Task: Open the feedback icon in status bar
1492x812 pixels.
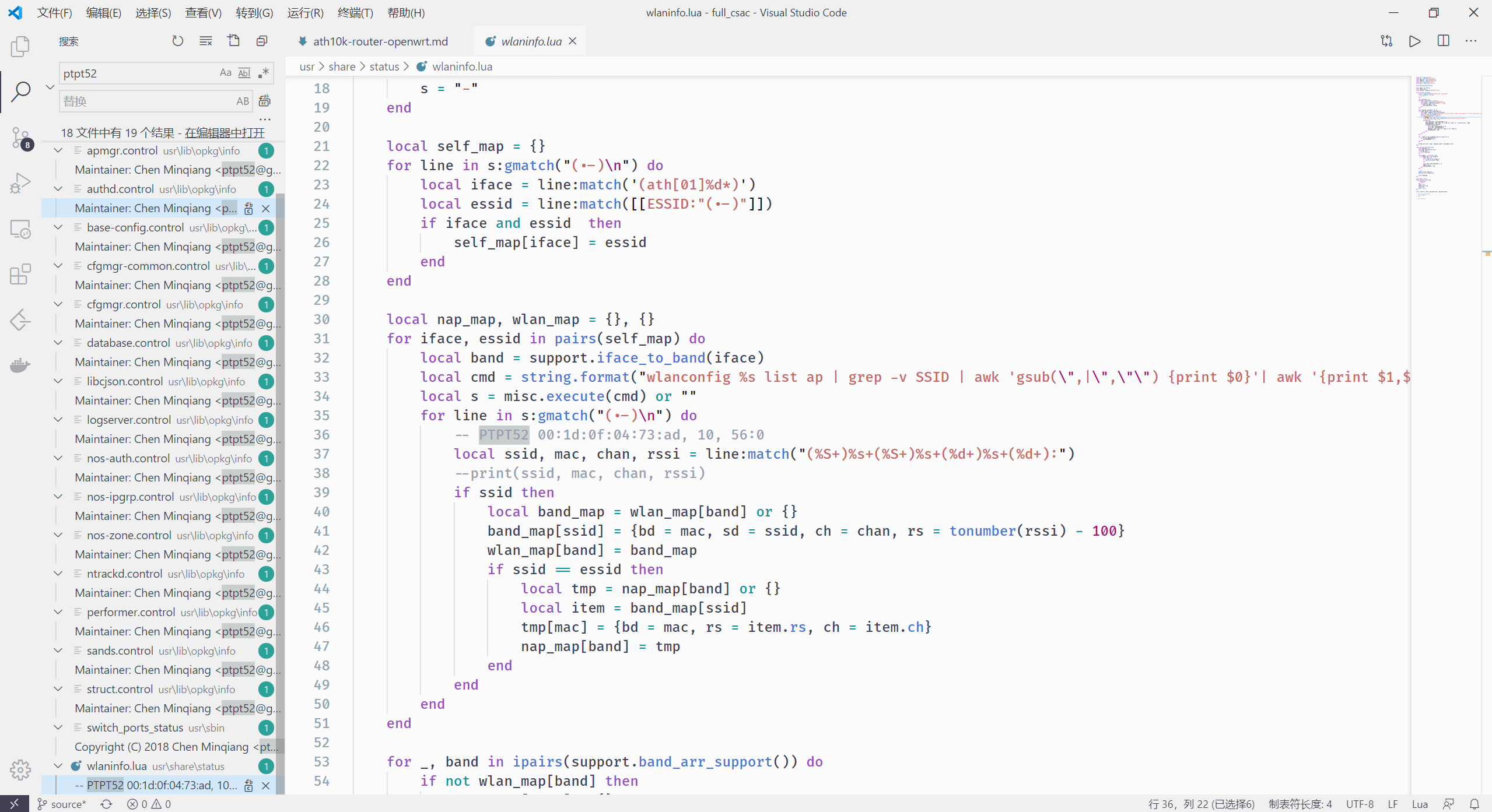Action: 1449,804
